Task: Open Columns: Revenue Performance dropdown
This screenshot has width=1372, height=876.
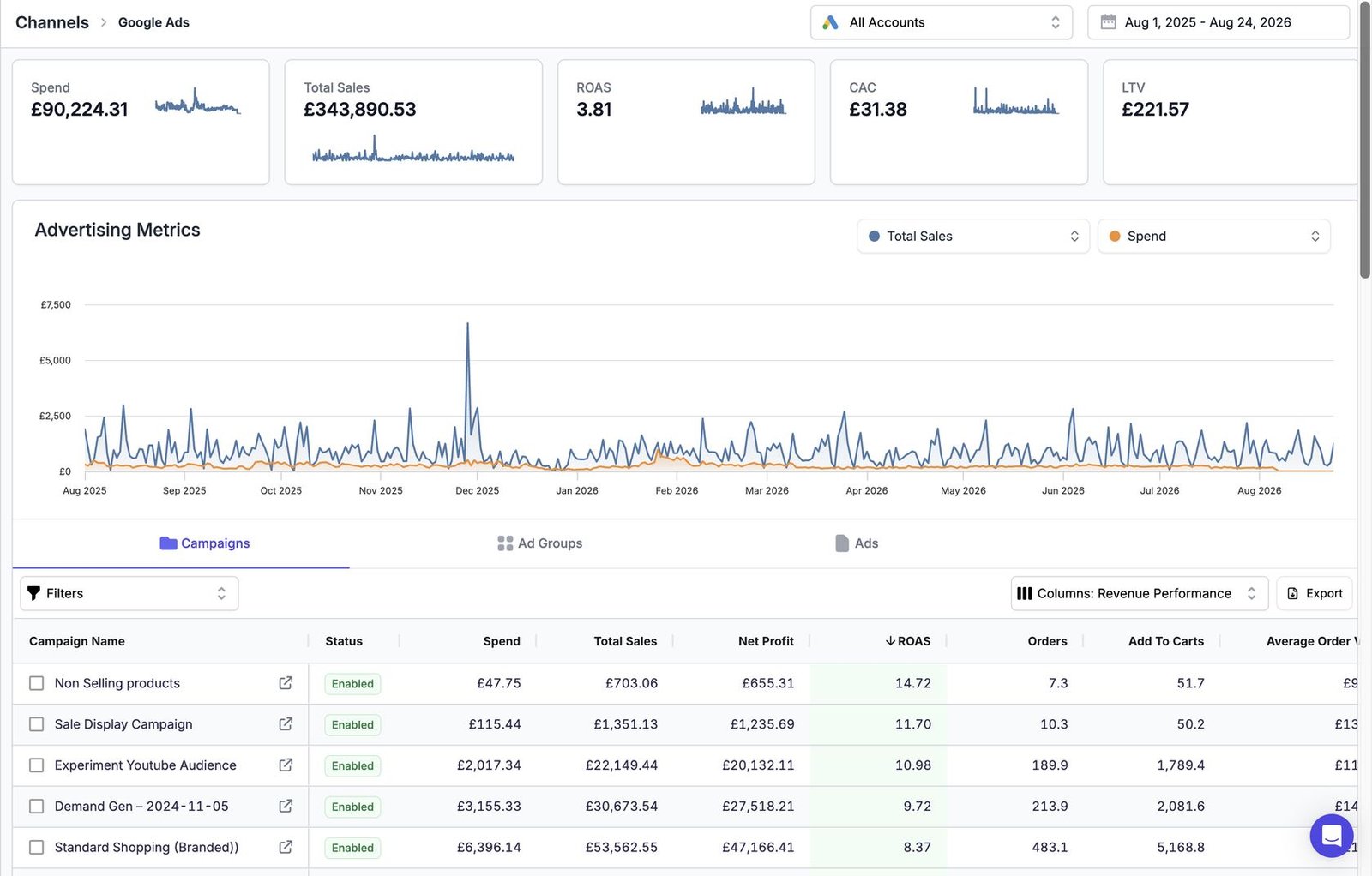Action: 1140,593
